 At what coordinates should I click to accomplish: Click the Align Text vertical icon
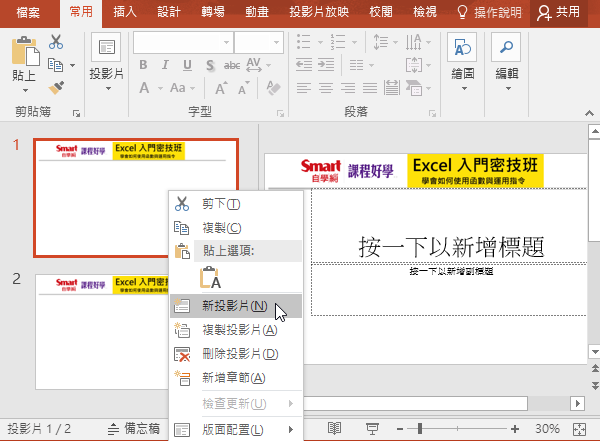(x=414, y=65)
